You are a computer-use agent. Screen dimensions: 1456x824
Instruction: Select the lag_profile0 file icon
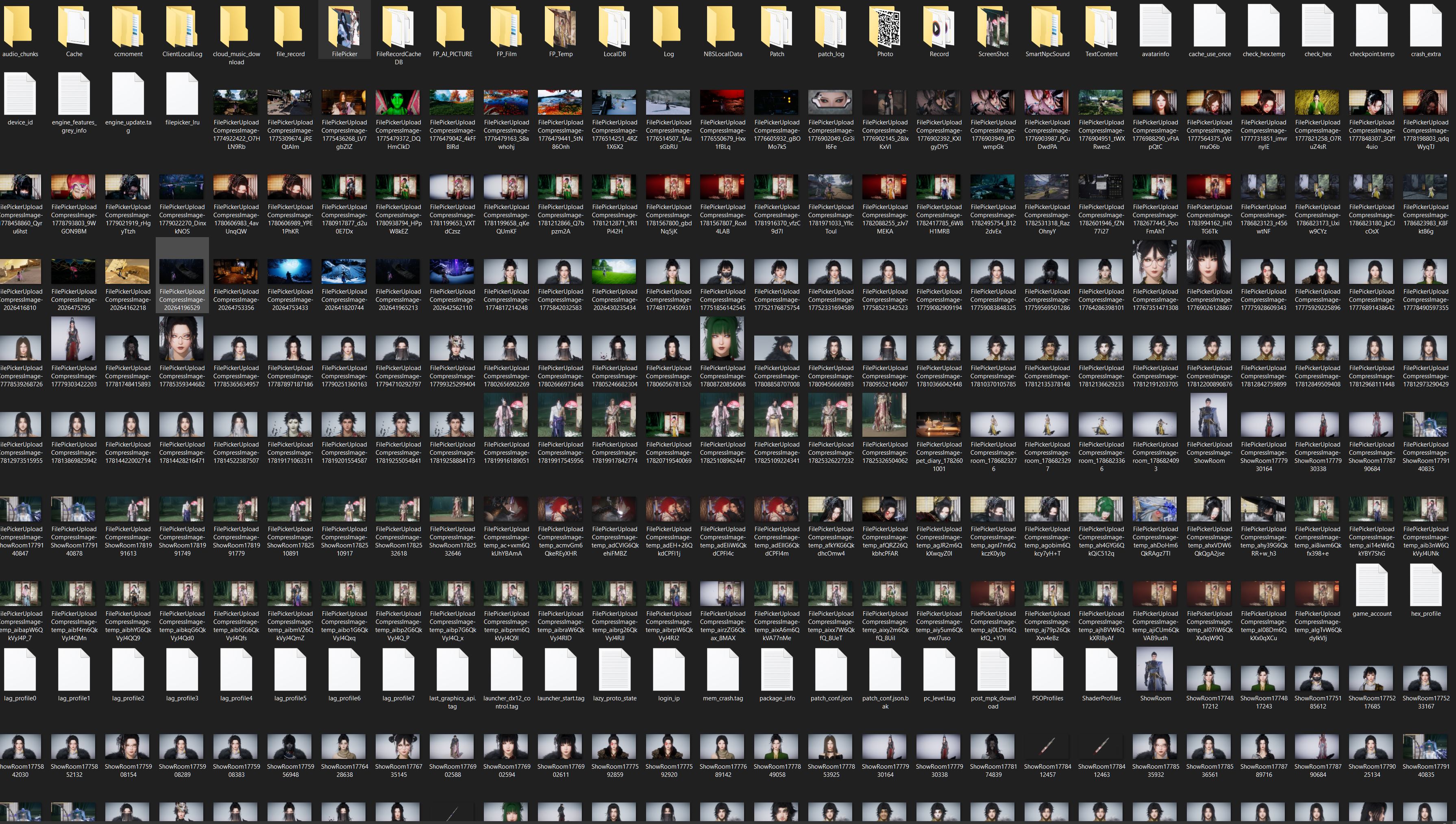[20, 669]
